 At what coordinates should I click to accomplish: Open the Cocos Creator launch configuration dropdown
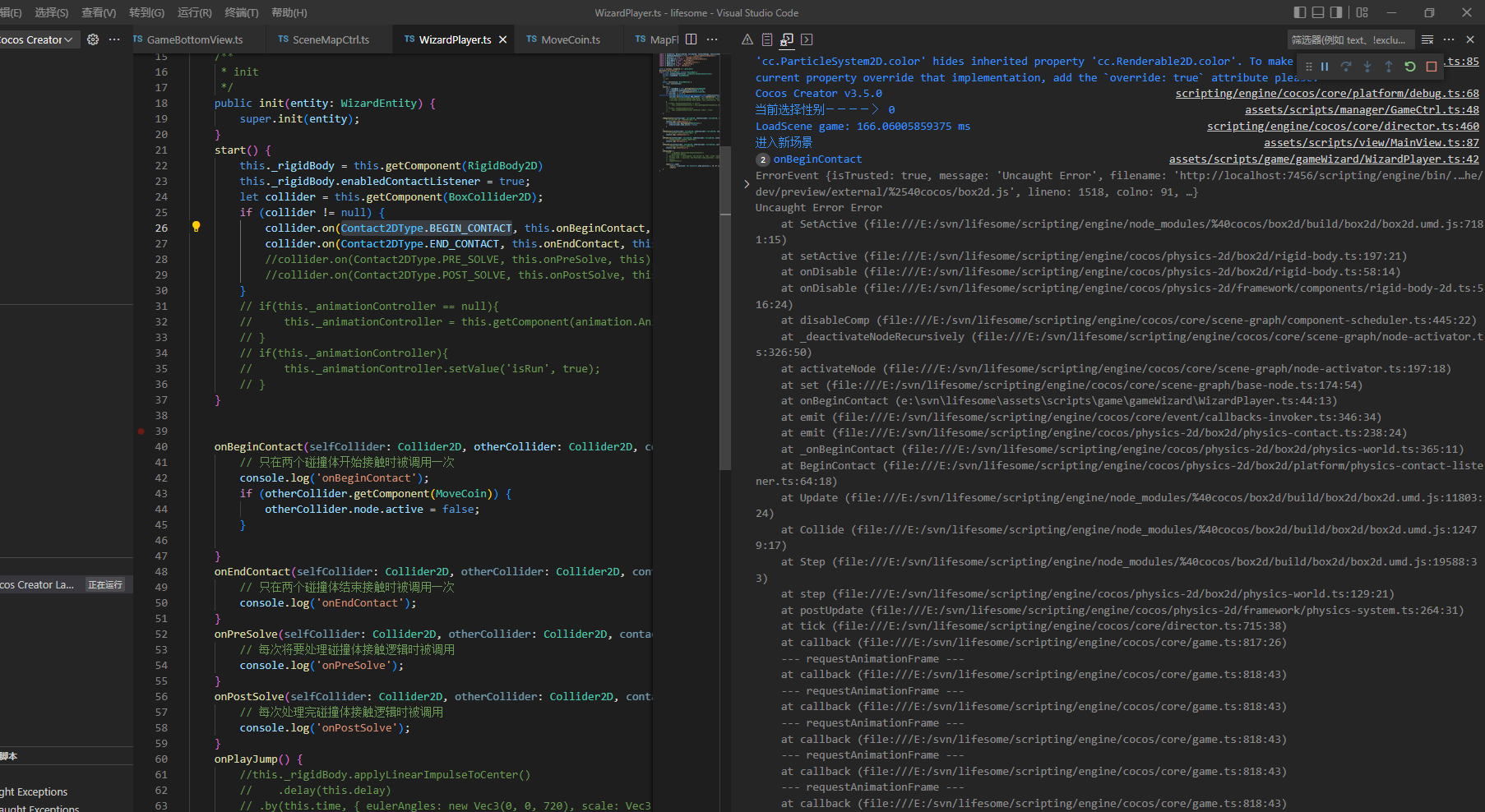tap(38, 39)
